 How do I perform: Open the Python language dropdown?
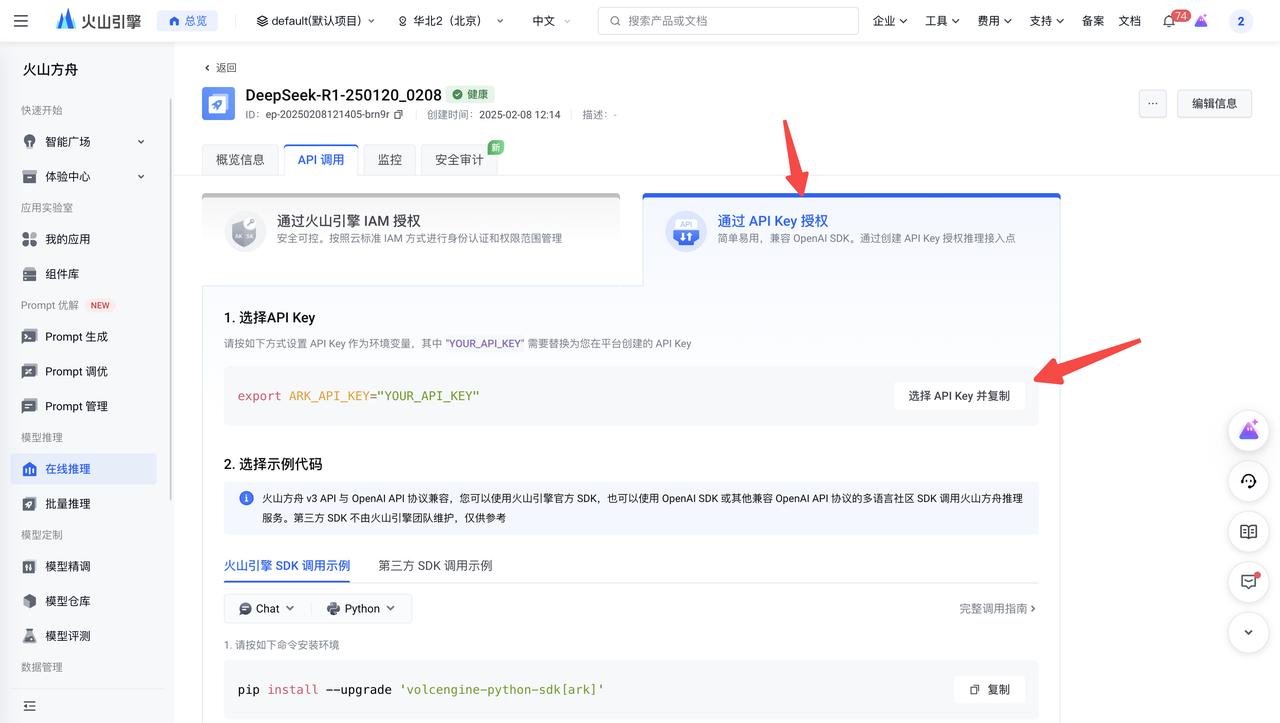tap(361, 608)
